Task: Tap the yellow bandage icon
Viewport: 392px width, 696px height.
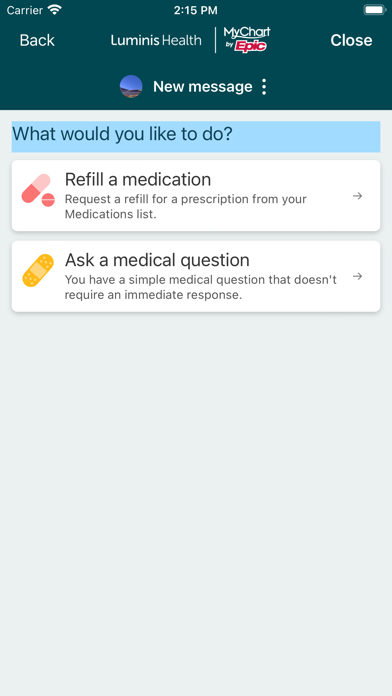Action: [38, 271]
